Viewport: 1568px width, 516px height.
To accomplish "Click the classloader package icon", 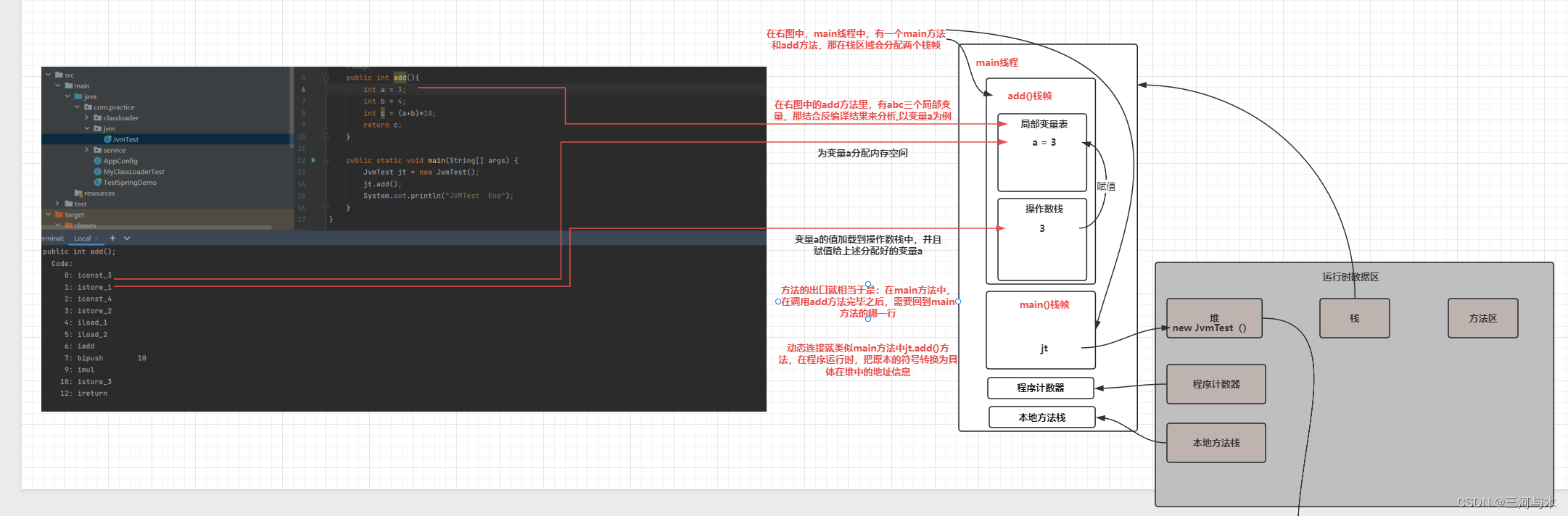I will (97, 117).
